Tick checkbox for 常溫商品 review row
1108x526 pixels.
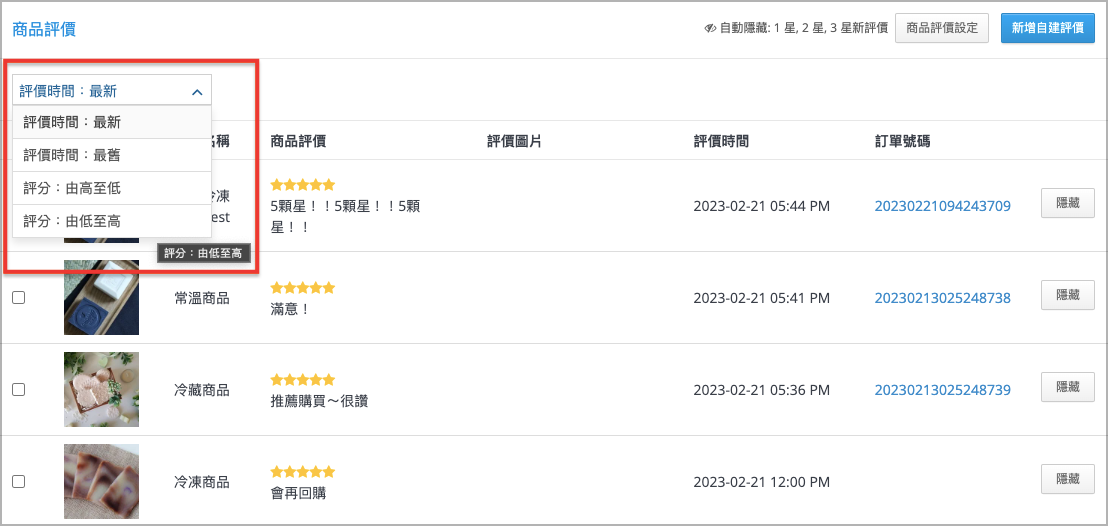[x=19, y=298]
